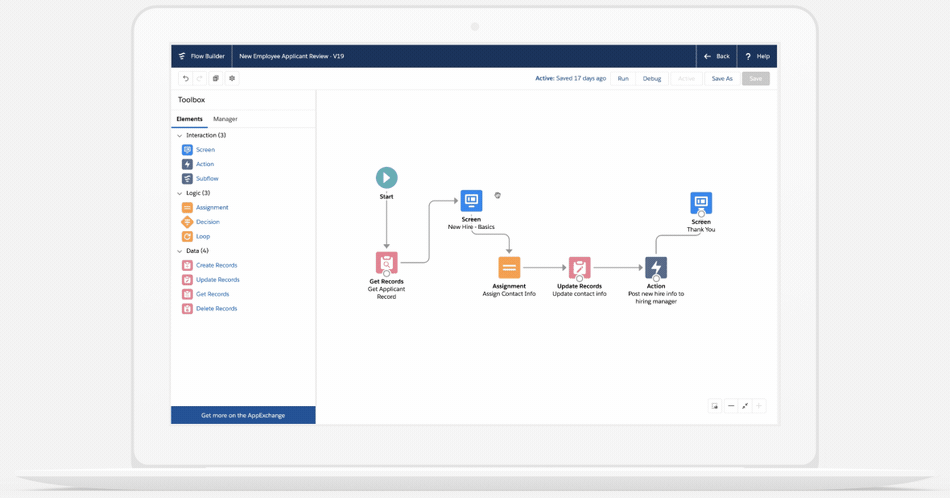Viewport: 950px width, 498px height.
Task: Click the Thank You screen node
Action: [x=701, y=203]
